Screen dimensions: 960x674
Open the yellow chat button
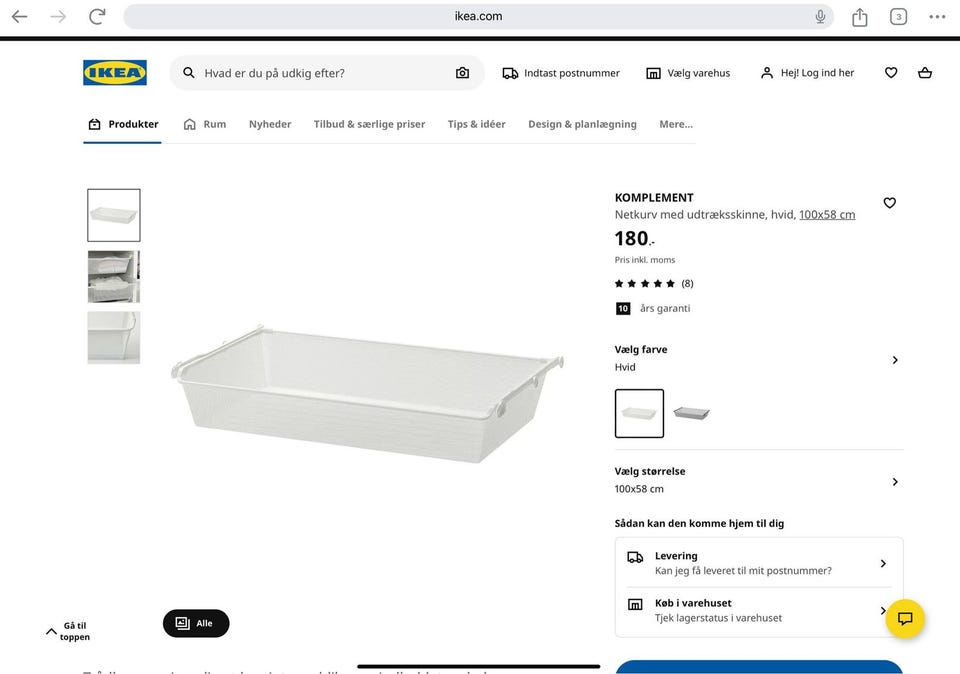pyautogui.click(x=905, y=618)
